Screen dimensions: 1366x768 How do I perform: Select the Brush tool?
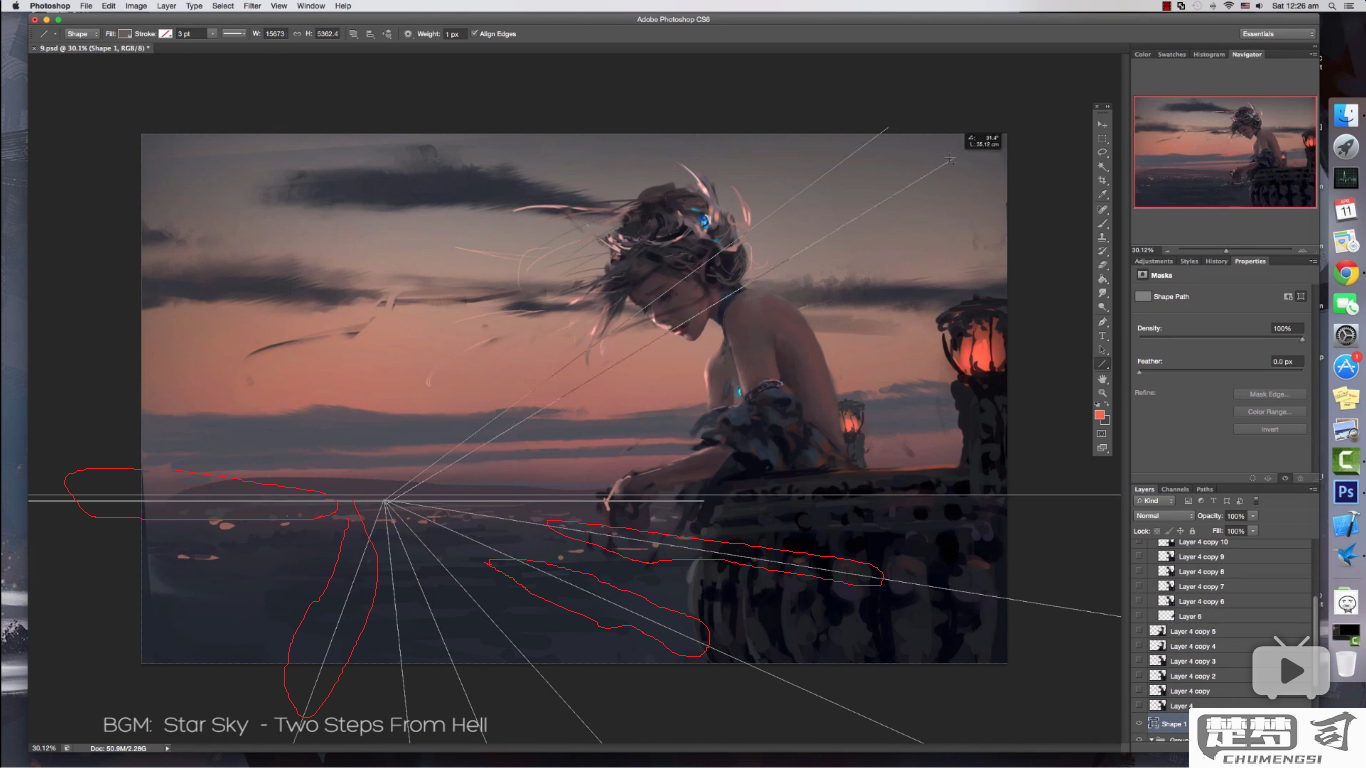1103,224
